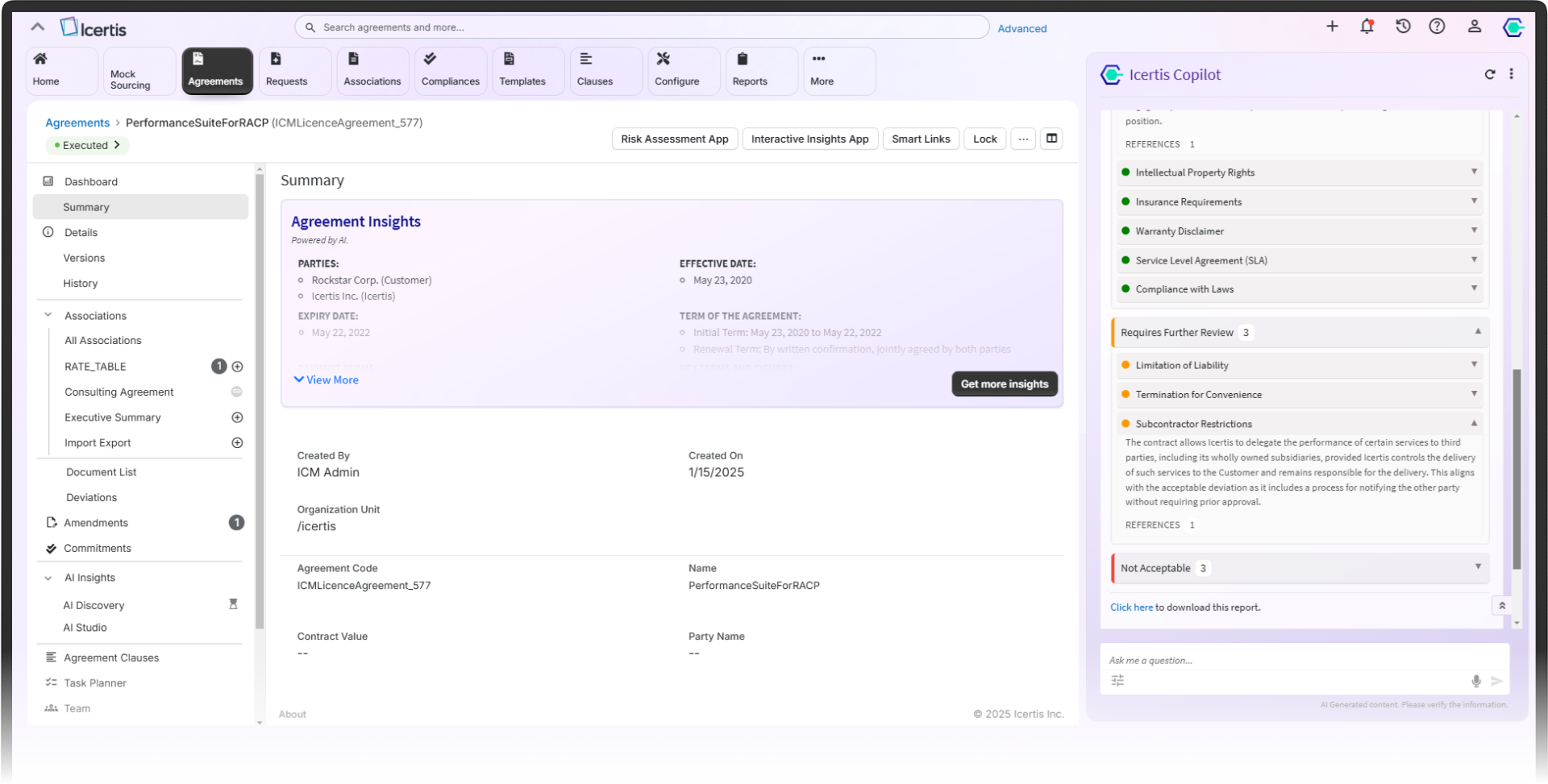Open the Templates navigation tile
This screenshot has height=784, width=1548.
[x=528, y=71]
